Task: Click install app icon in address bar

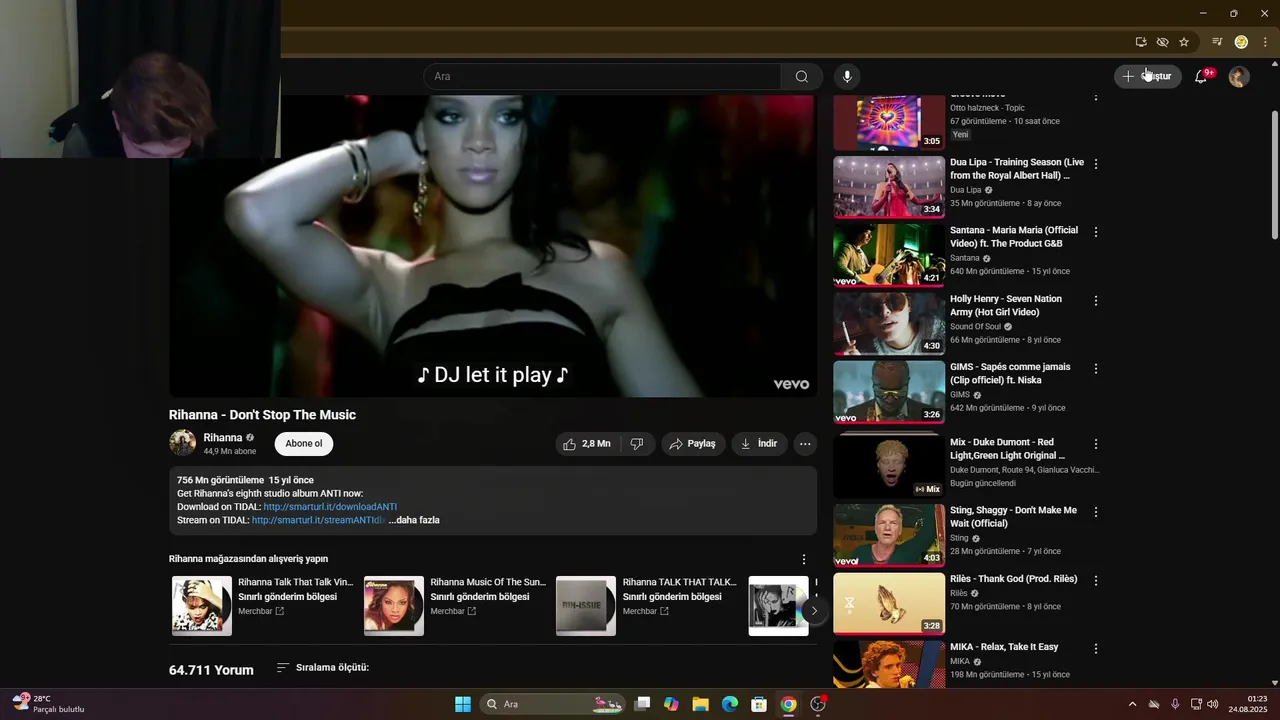Action: (1141, 42)
